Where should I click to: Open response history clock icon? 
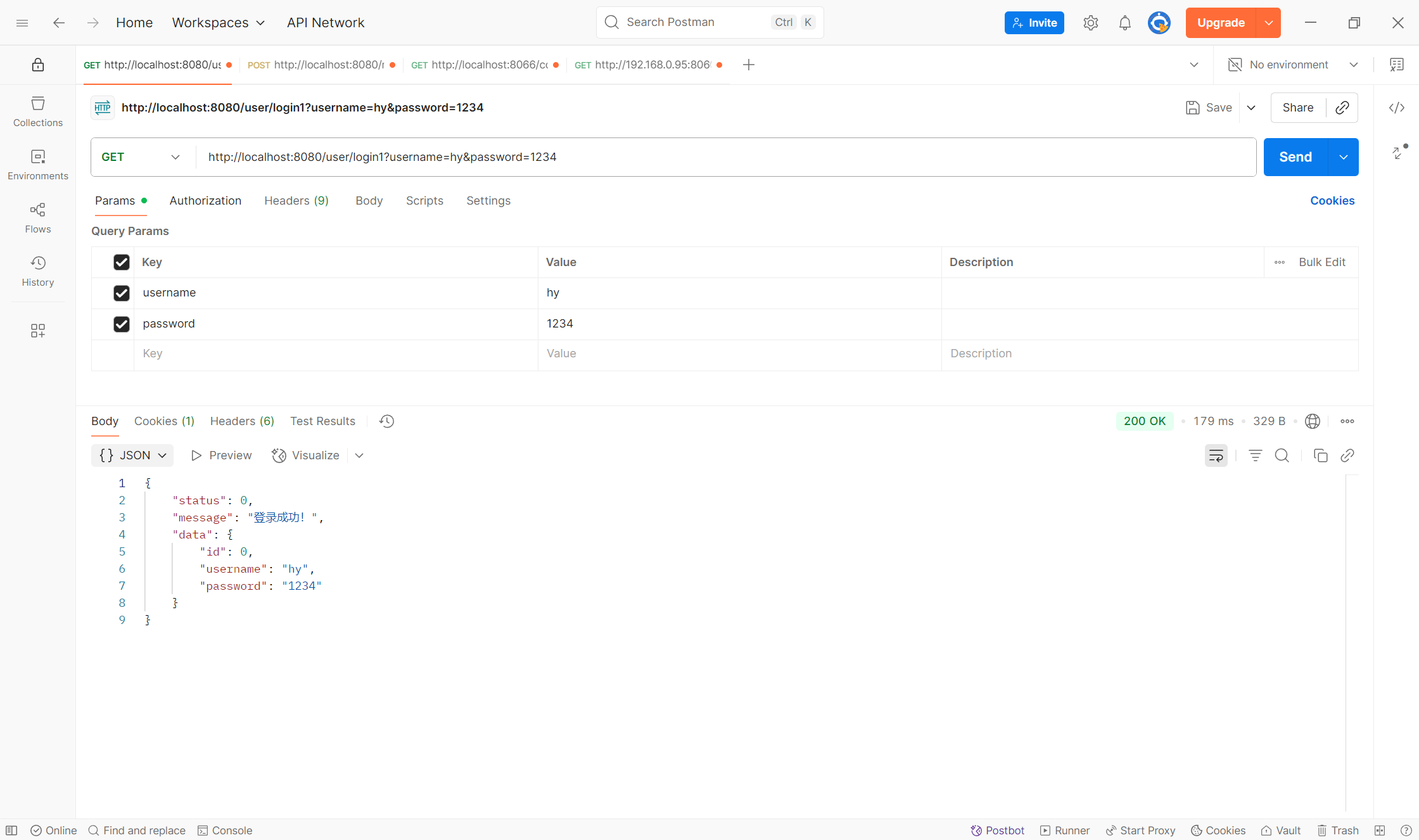[x=386, y=421]
